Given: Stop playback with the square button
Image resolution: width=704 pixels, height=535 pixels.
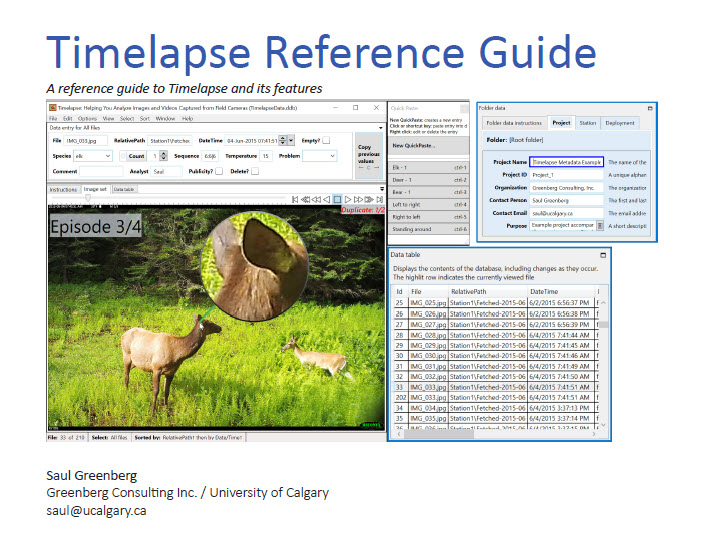Looking at the screenshot, I should pos(337,199).
